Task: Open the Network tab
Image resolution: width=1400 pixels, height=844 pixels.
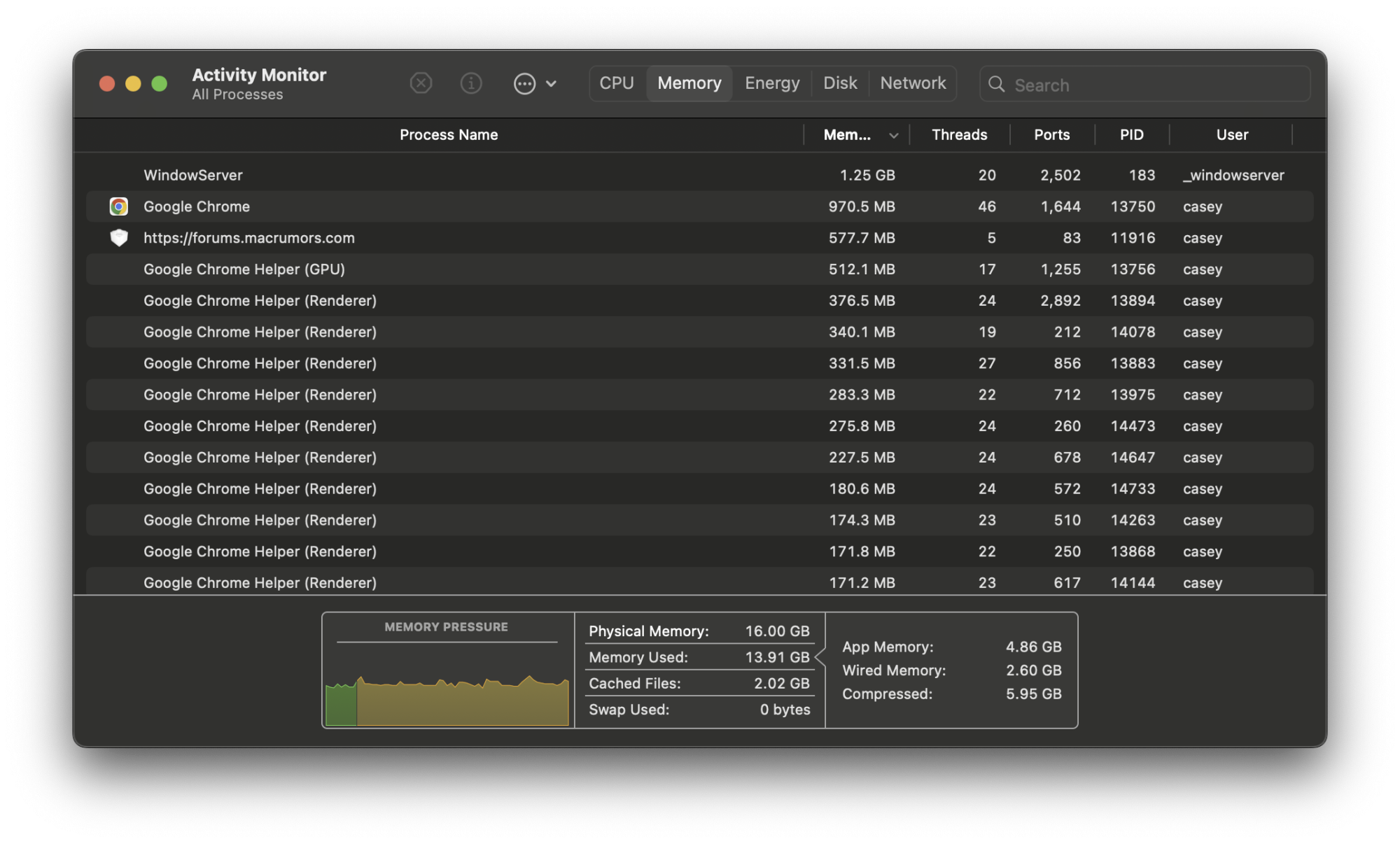Action: click(913, 83)
